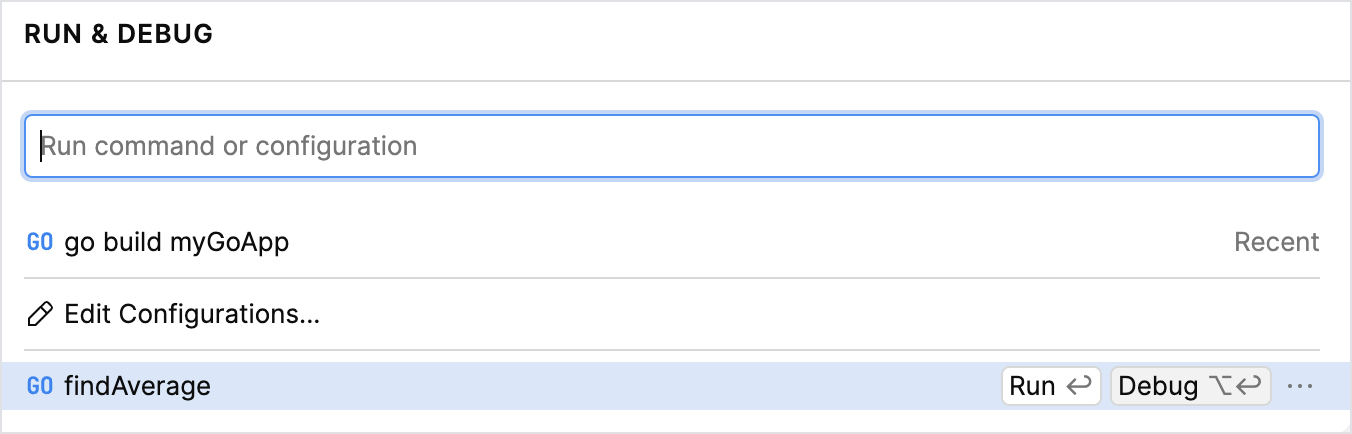Open Edit Configurations... entry
Screen dimensions: 1352x434
(x=192, y=314)
